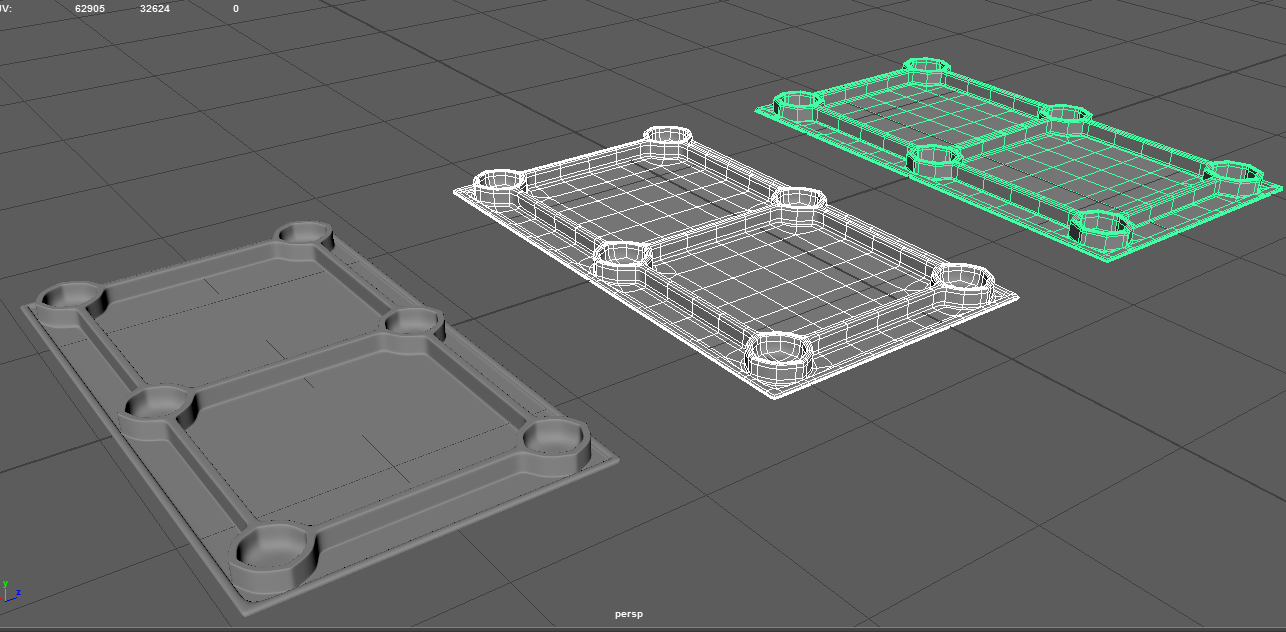Click the UV count value '32624'
Viewport: 1286px width, 632px height.
[x=155, y=9]
